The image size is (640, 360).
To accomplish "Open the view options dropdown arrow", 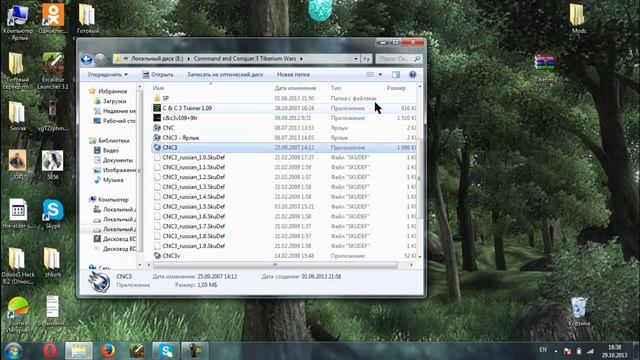I will coord(380,75).
